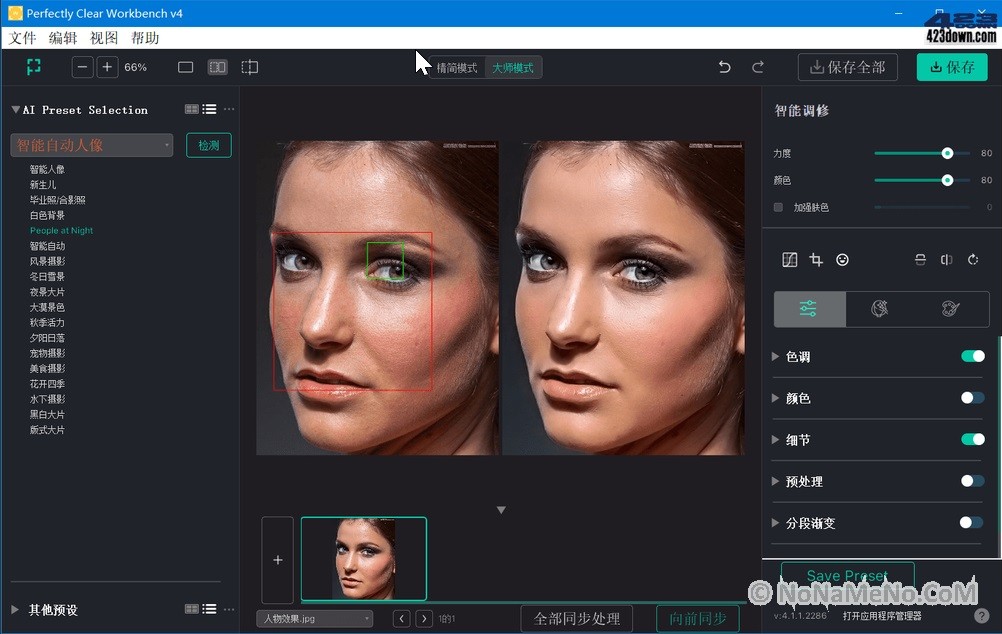Click the 检测 button
This screenshot has width=1002, height=634.
[209, 145]
